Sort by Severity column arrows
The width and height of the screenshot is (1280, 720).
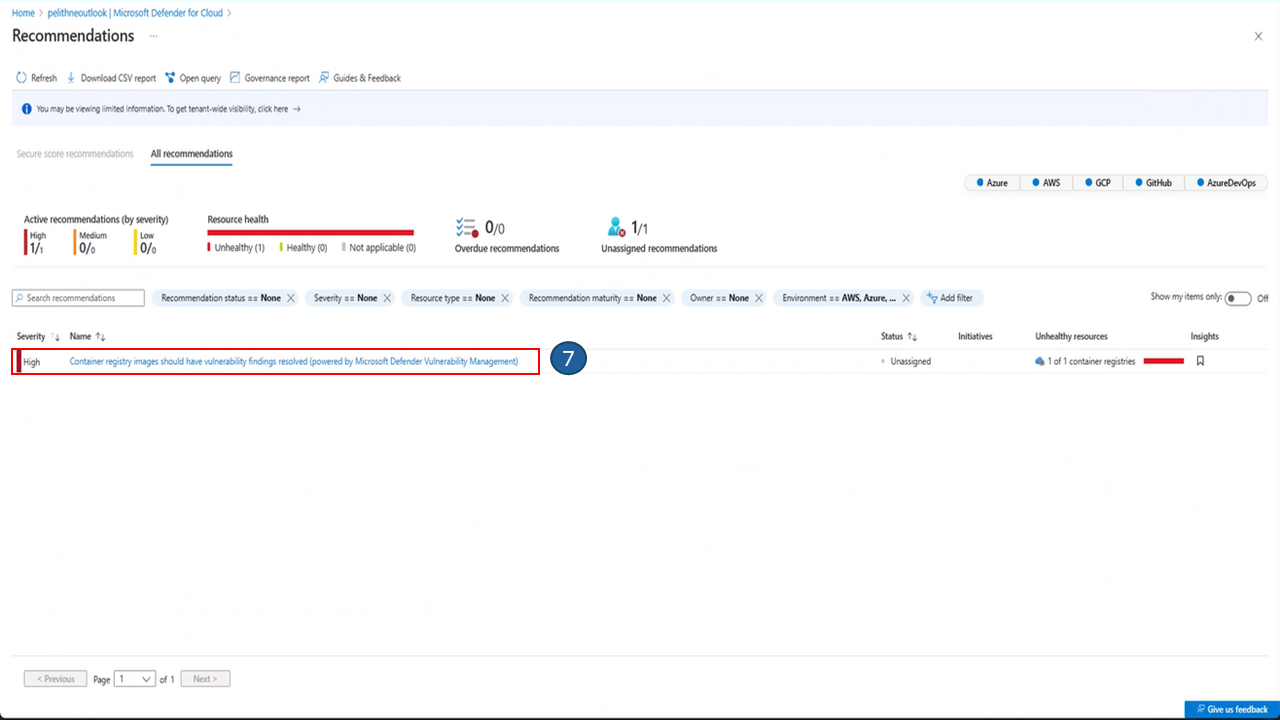(56, 337)
